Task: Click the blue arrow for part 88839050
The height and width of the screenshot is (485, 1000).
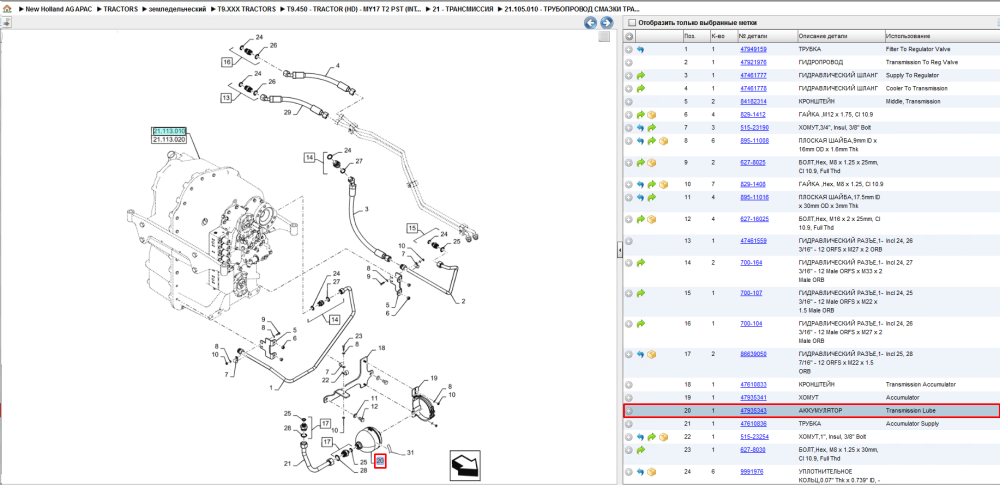Action: click(640, 354)
